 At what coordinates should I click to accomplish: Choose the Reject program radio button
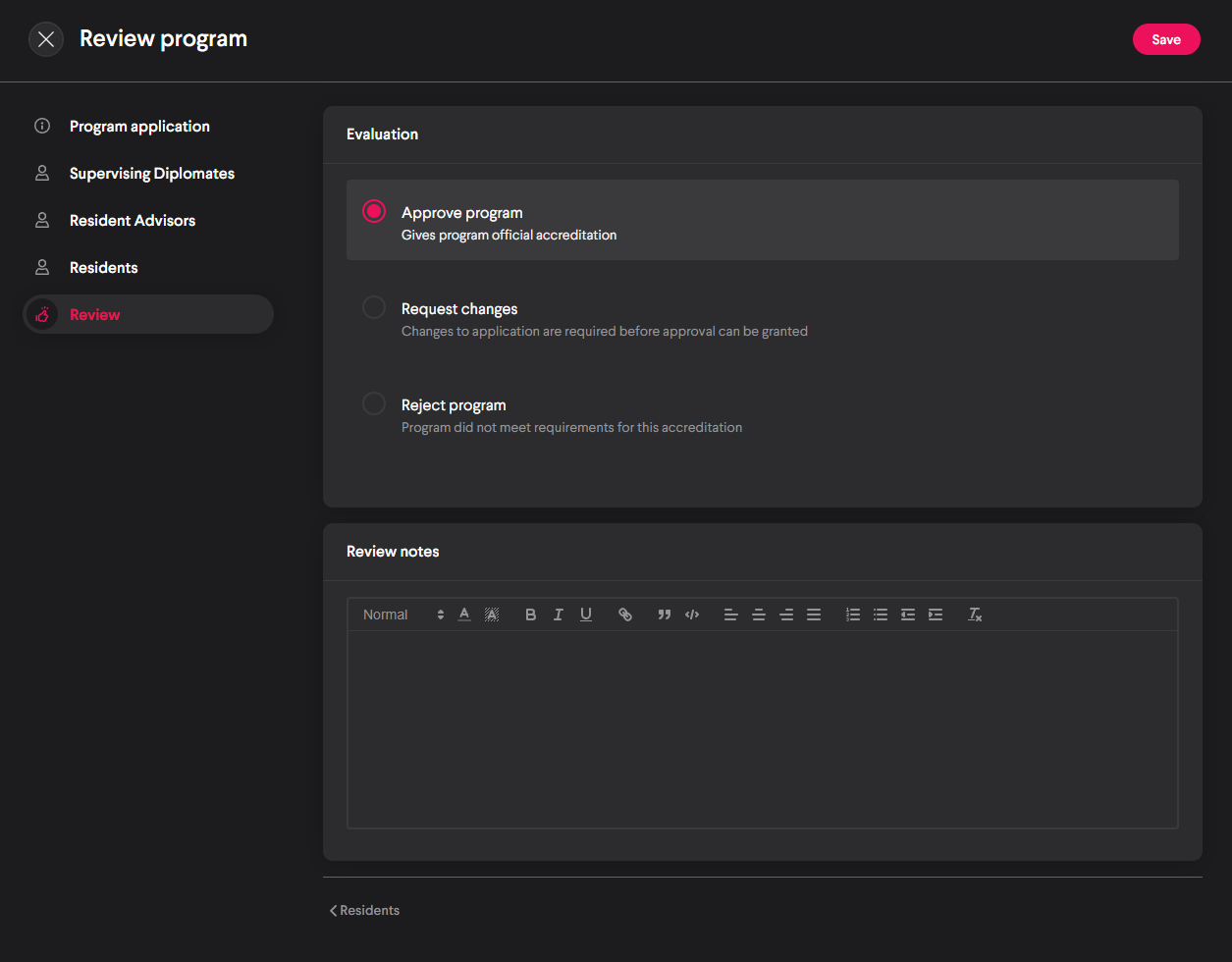(374, 403)
